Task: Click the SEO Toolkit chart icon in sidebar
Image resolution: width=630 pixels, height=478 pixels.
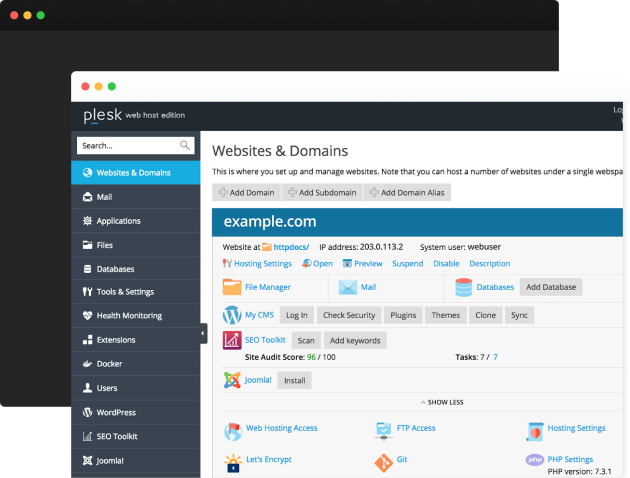Action: pos(87,436)
